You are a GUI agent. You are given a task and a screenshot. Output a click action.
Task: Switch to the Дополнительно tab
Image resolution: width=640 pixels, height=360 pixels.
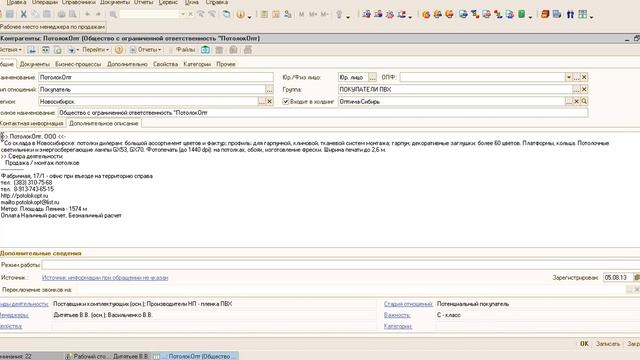(127, 64)
